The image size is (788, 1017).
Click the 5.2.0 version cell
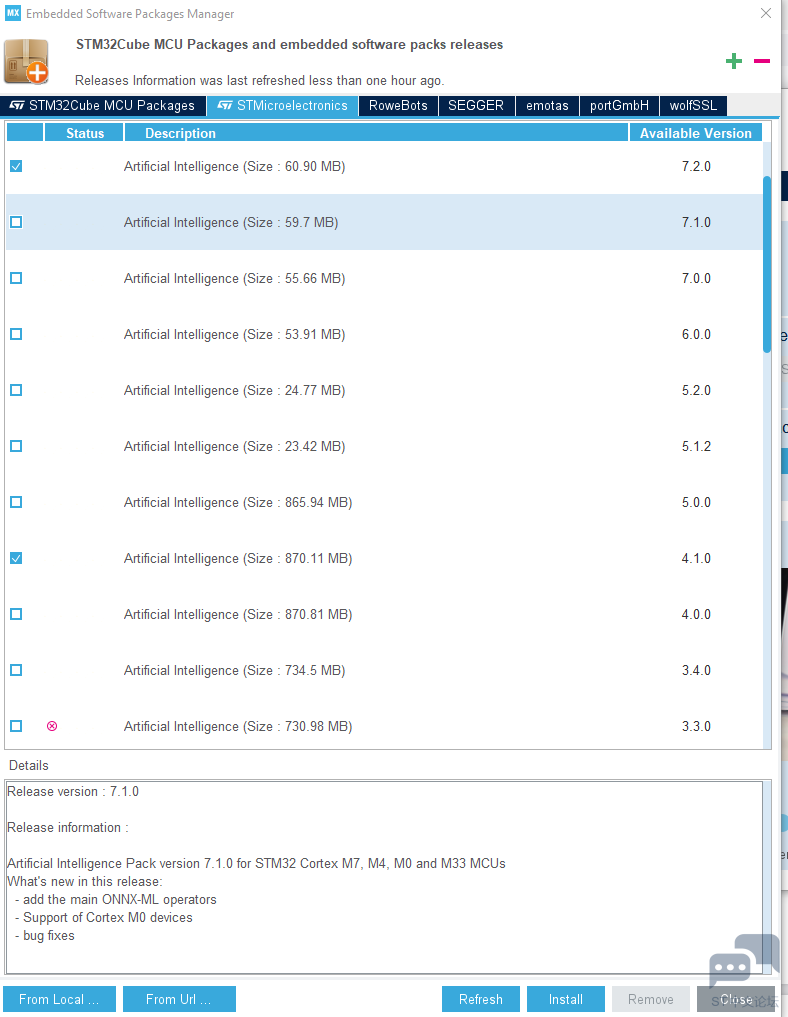pyautogui.click(x=696, y=390)
